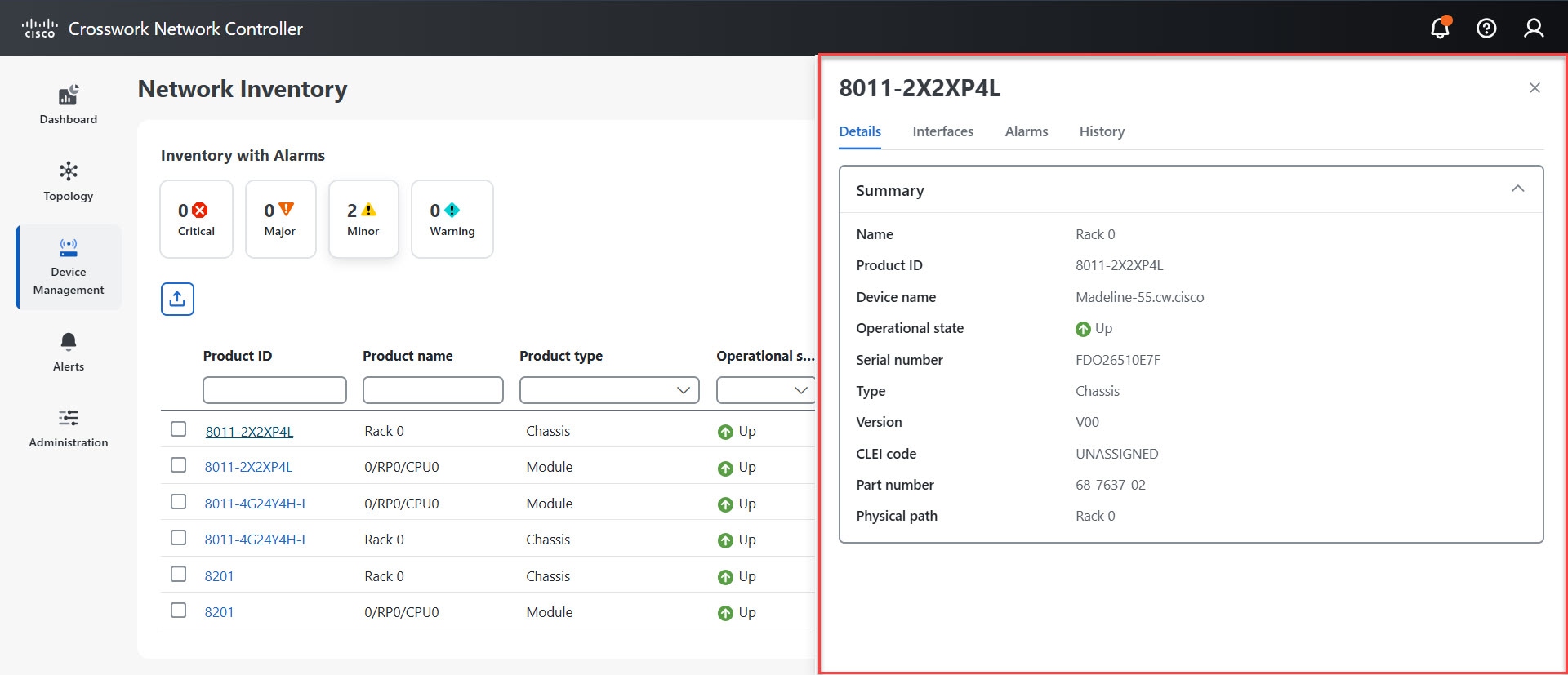Screen dimensions: 1568x675
Task: Open the notifications bell icon
Action: pyautogui.click(x=1440, y=28)
